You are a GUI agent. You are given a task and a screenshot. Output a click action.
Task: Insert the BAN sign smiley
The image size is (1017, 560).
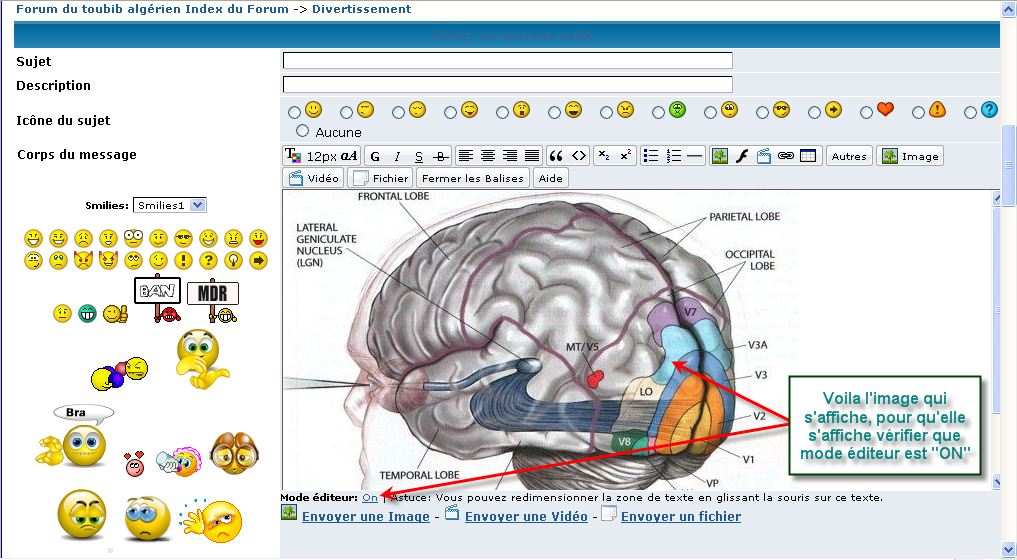[159, 298]
